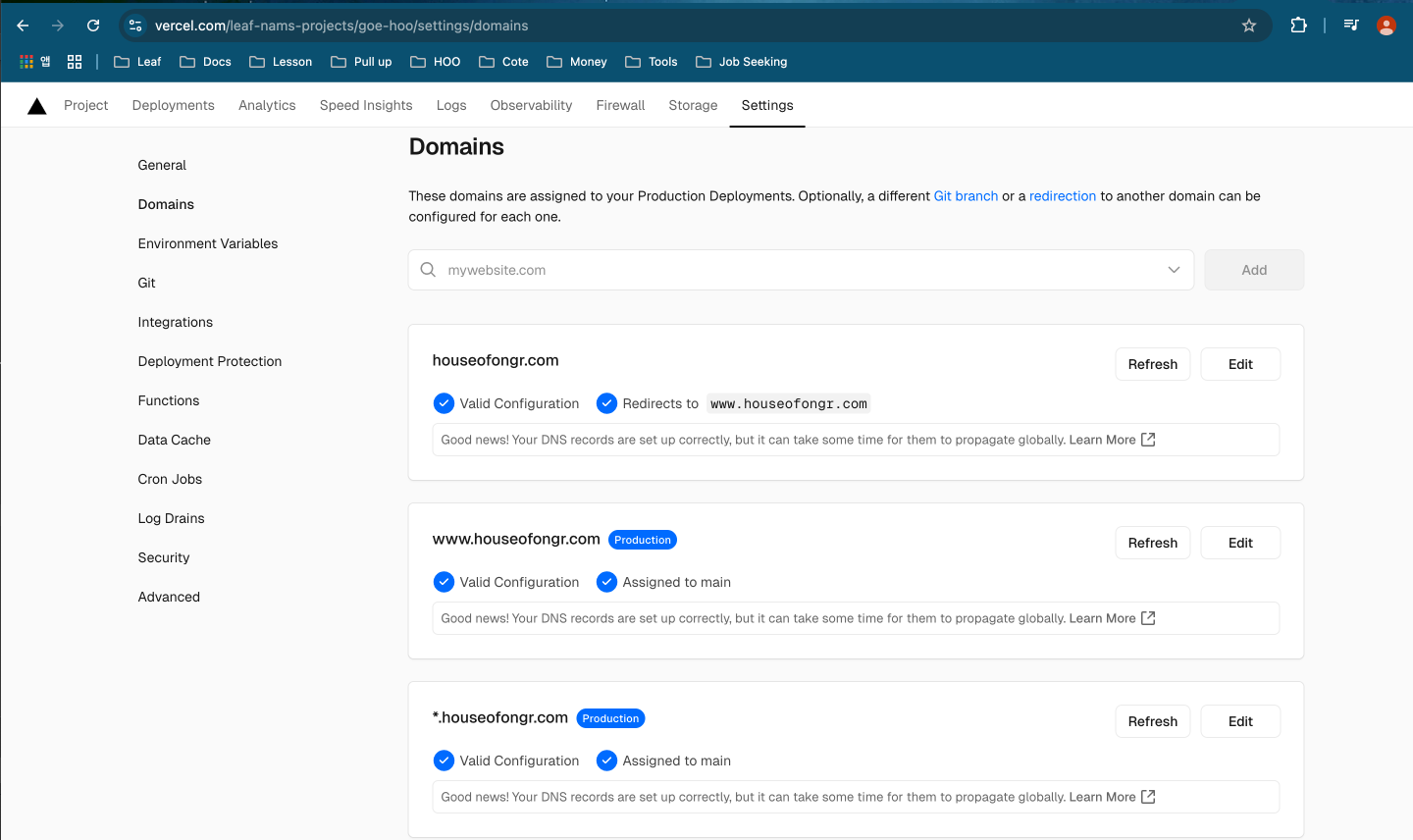The height and width of the screenshot is (840, 1413).
Task: Open the Logs tab
Action: 451,105
